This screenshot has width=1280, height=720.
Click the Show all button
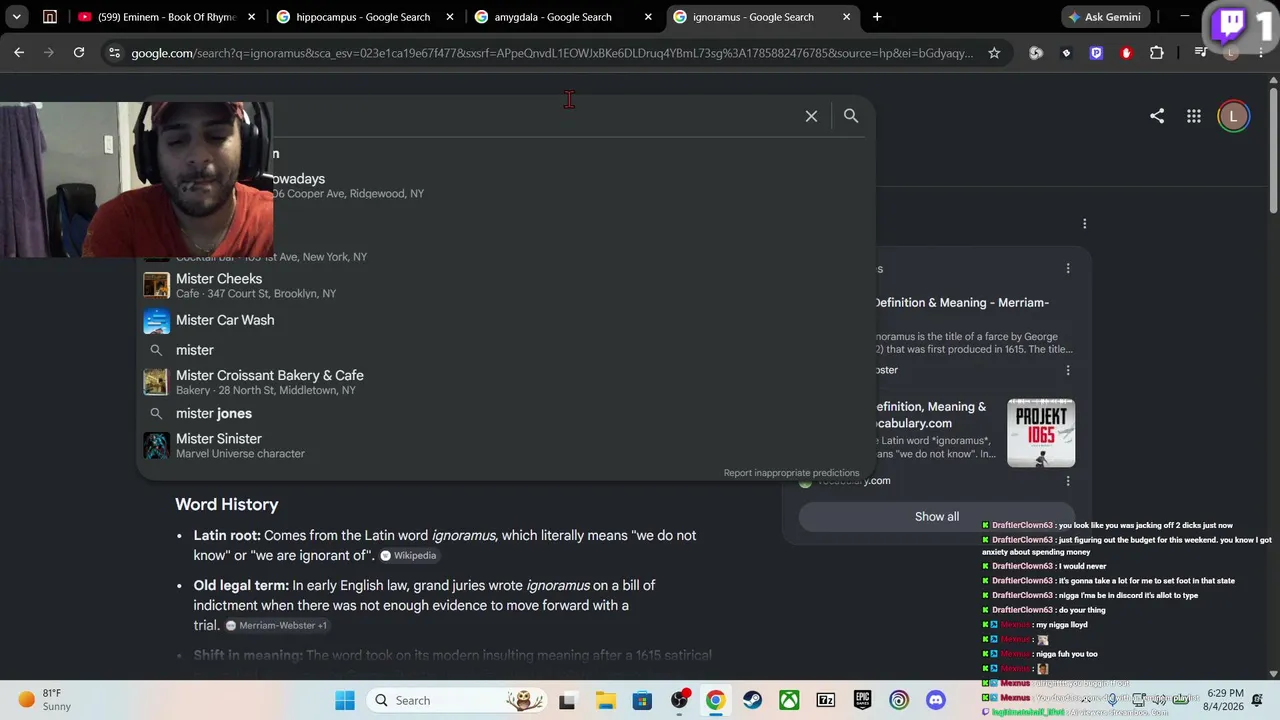click(936, 517)
